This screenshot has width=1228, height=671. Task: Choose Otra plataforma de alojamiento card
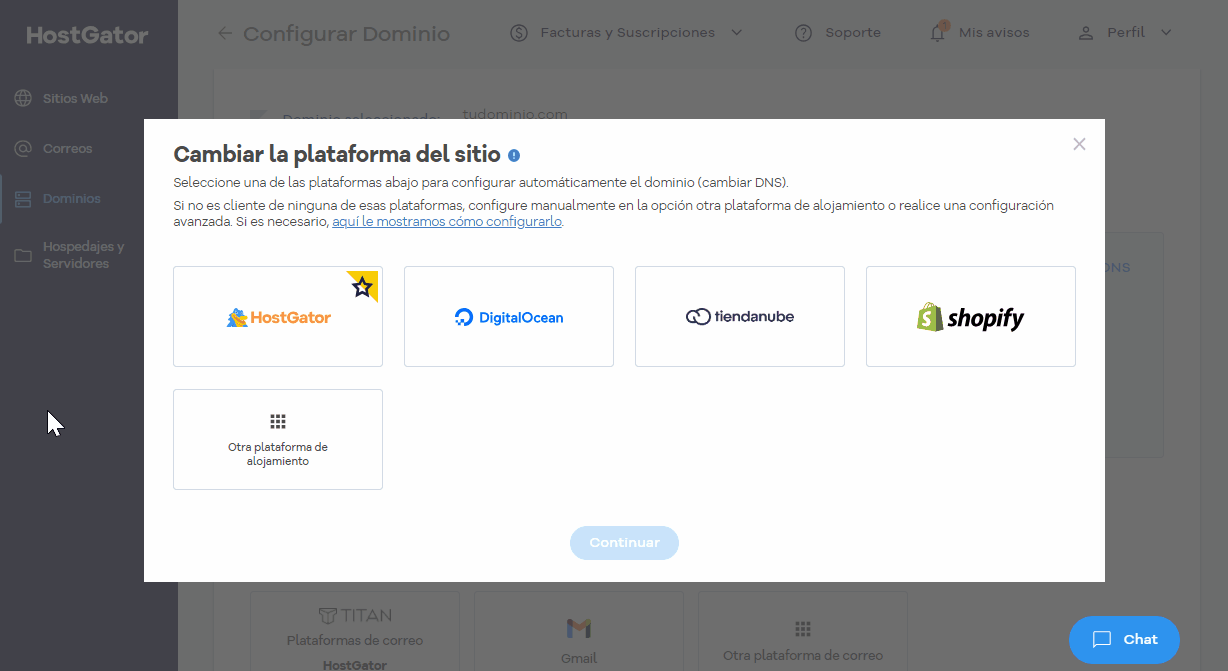pyautogui.click(x=278, y=439)
